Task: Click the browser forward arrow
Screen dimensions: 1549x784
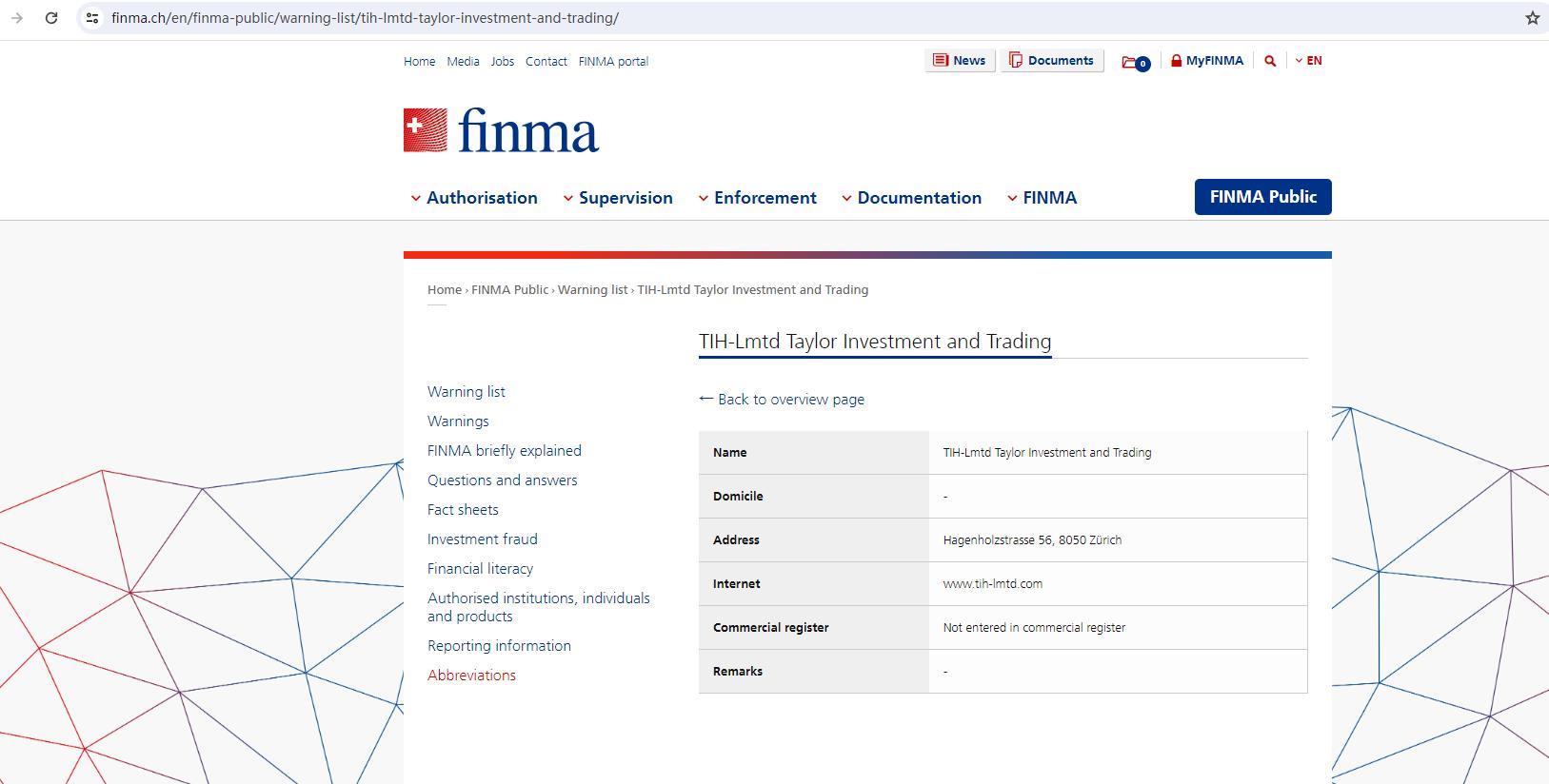Action: tap(17, 18)
